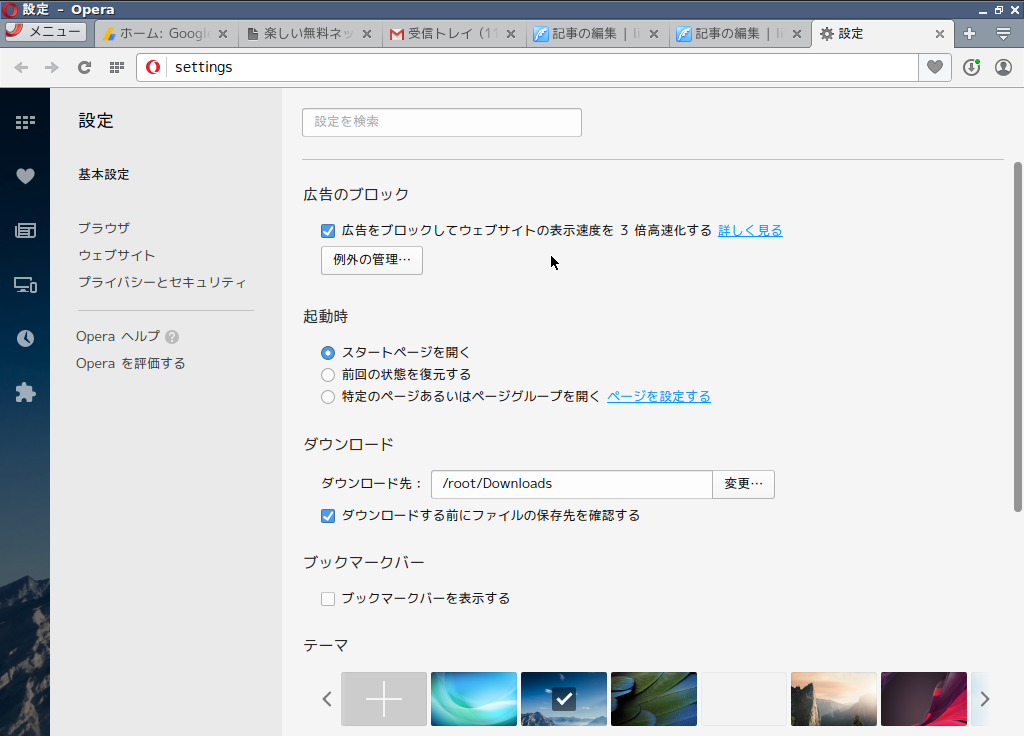
Task: Open ページを設定する link
Action: [x=659, y=396]
